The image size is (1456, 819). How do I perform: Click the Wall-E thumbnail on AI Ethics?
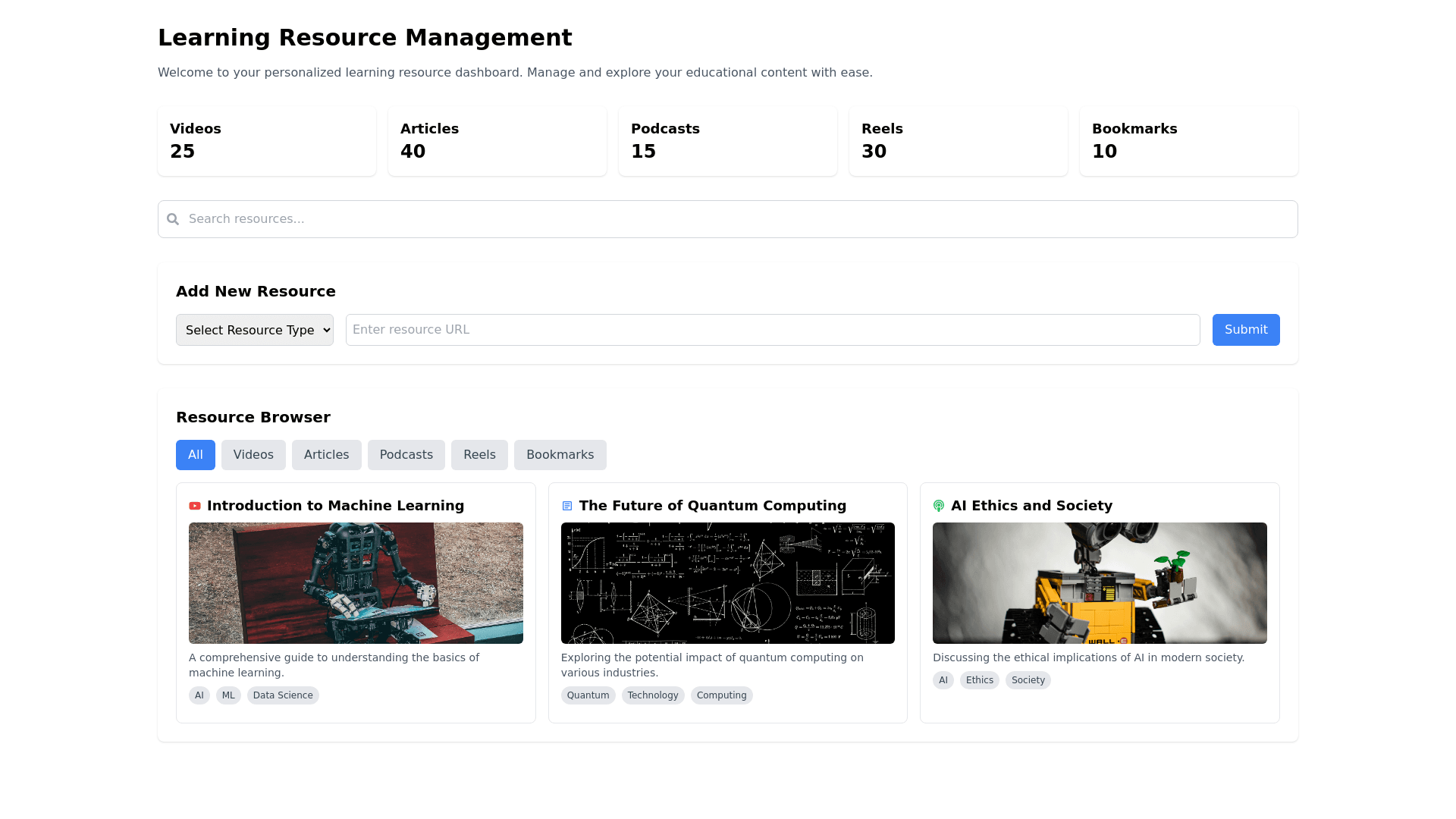click(1100, 583)
